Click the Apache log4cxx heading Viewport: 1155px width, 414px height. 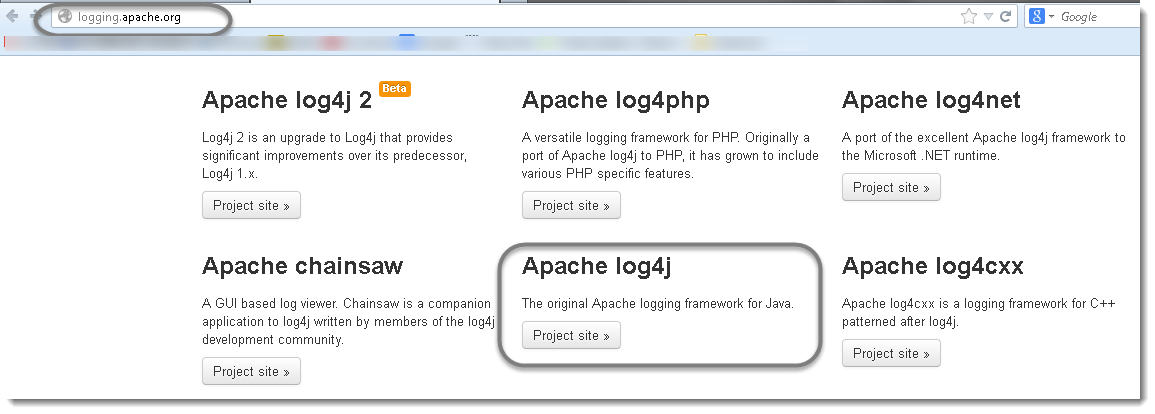click(933, 267)
